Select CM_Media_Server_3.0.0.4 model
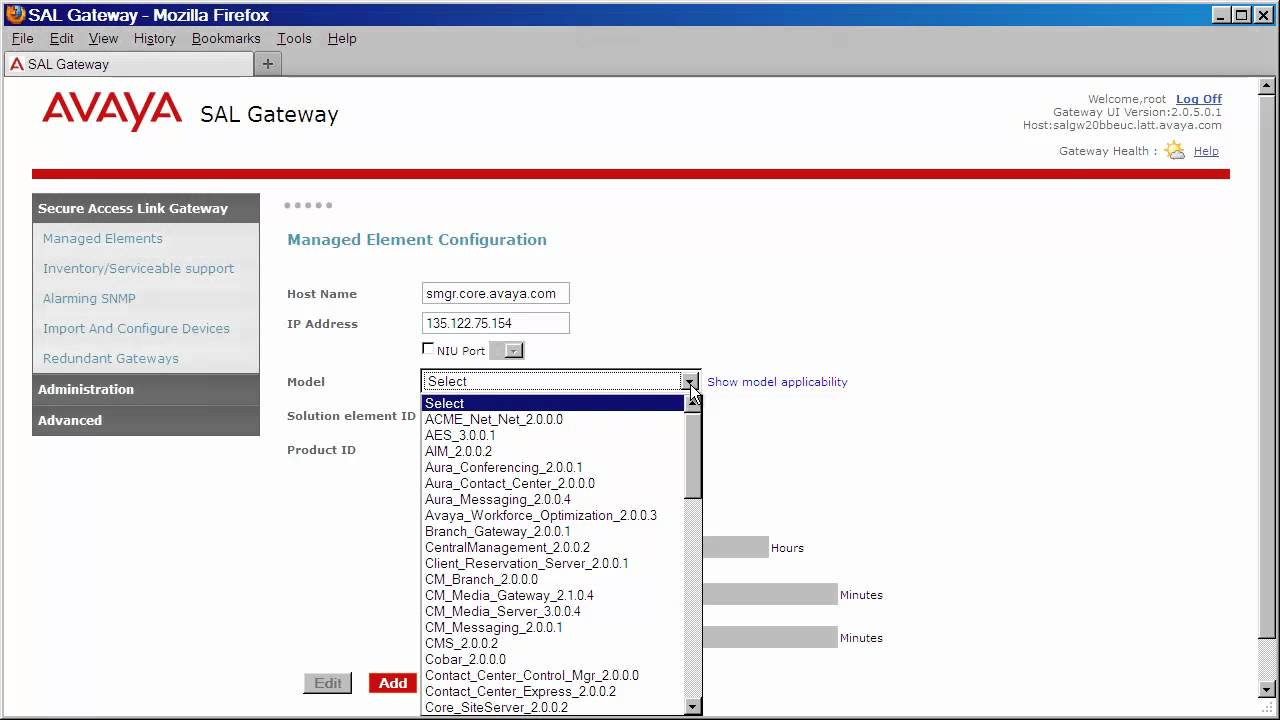This screenshot has width=1280, height=720. point(553,611)
